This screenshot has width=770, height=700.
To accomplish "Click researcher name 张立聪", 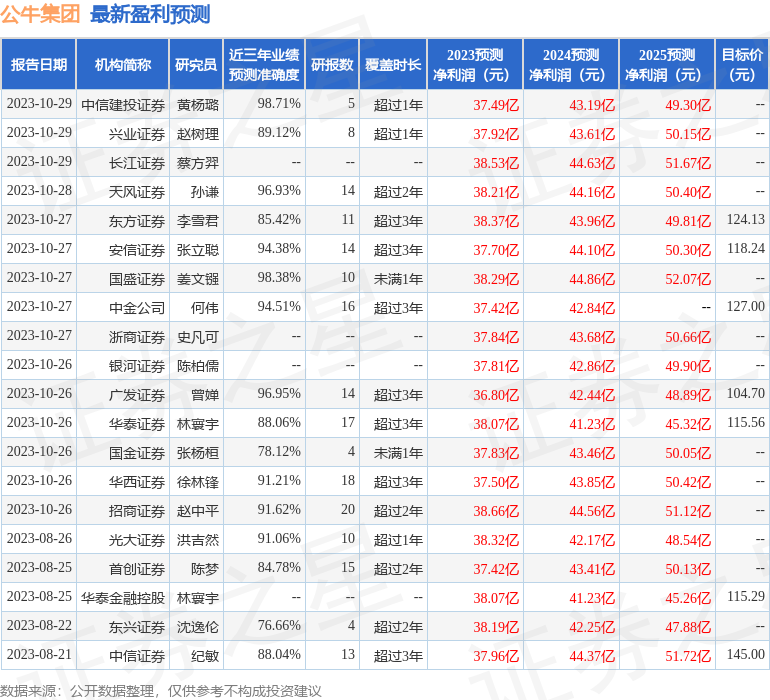I will tap(198, 250).
